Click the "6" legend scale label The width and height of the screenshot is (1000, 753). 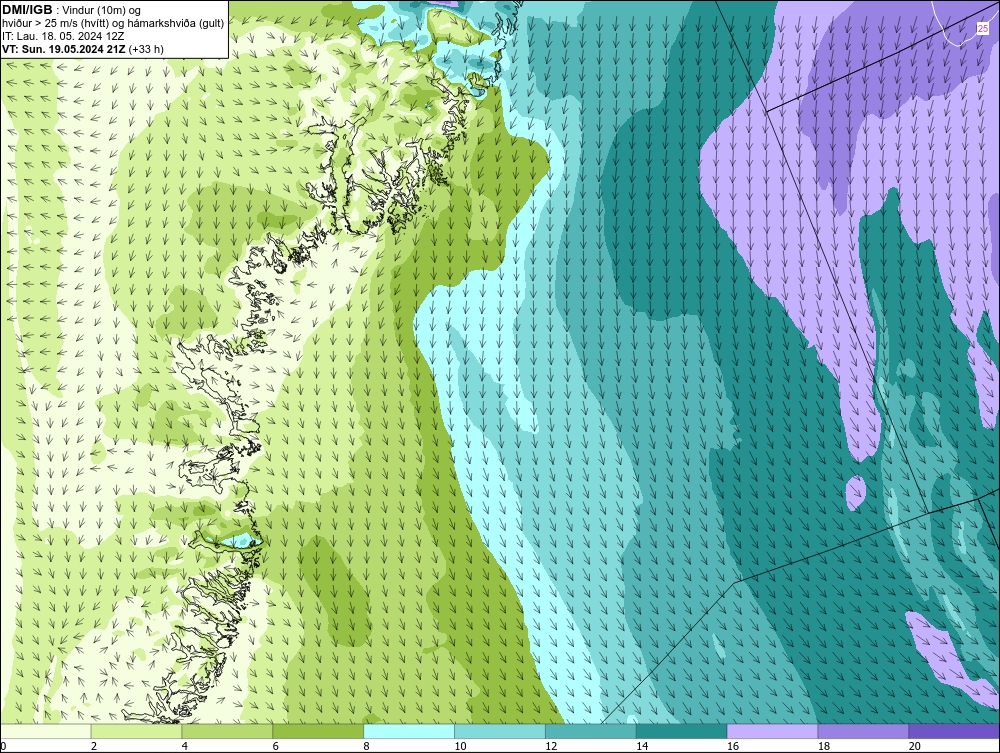[x=276, y=746]
